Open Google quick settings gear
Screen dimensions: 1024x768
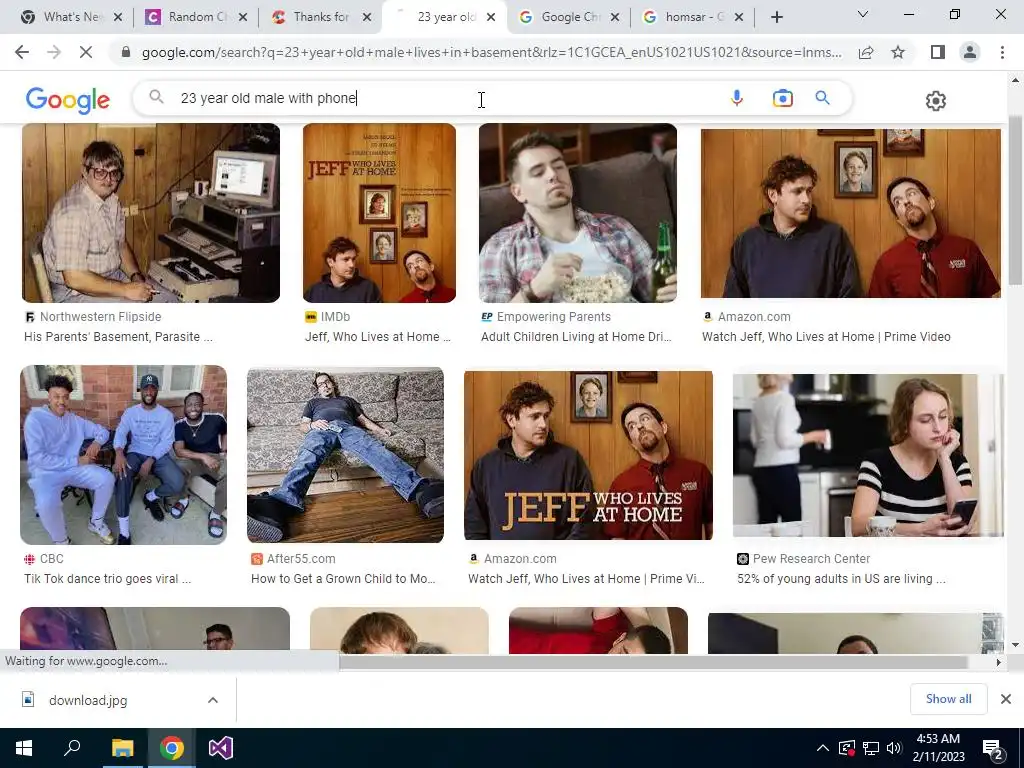pyautogui.click(x=935, y=101)
